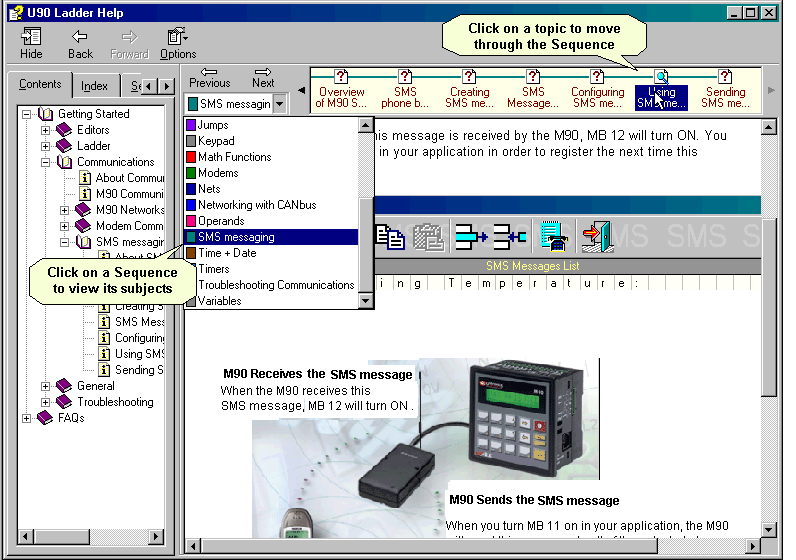Image resolution: width=796 pixels, height=560 pixels.
Task: Select Networking with CANbus in the list
Action: click(271, 205)
